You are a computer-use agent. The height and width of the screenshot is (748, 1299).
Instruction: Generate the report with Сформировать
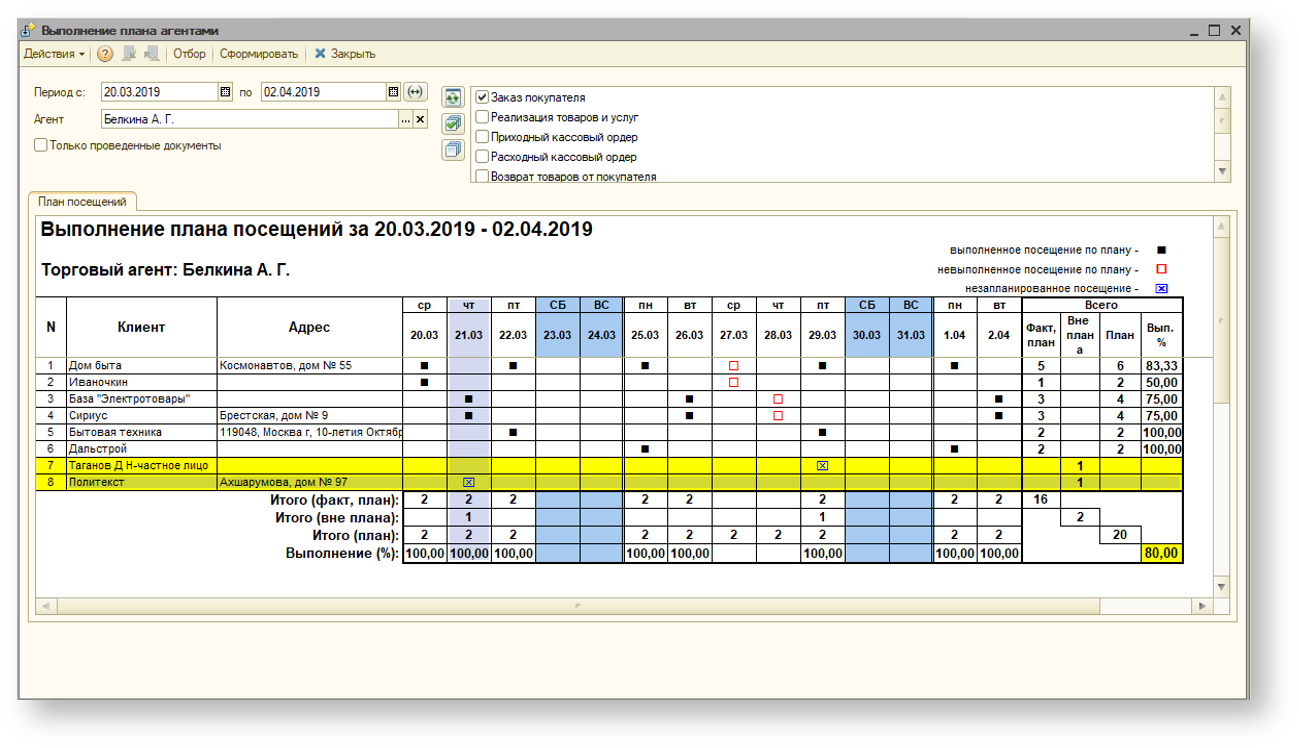[259, 54]
